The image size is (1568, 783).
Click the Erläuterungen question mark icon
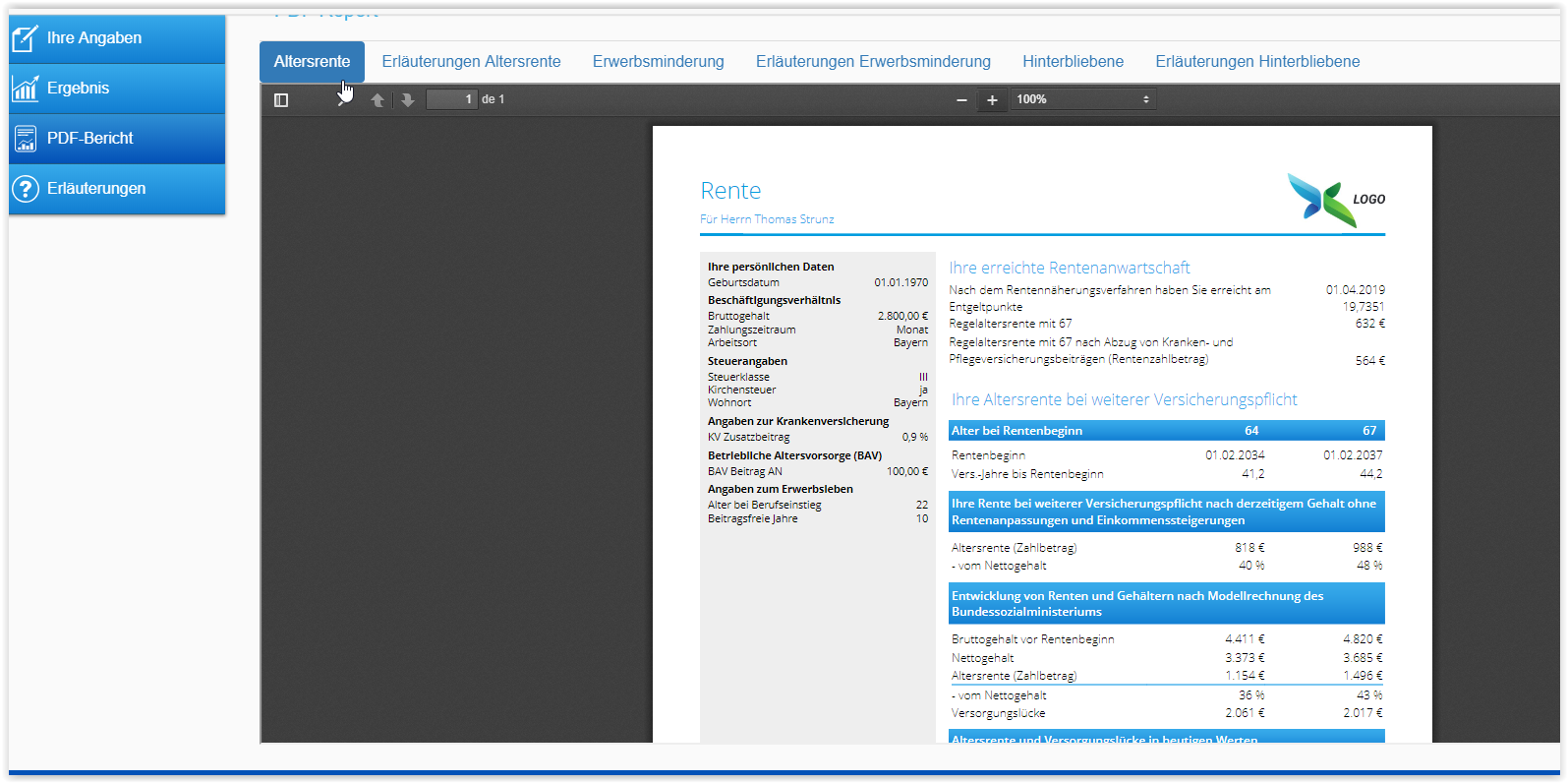pyautogui.click(x=25, y=189)
